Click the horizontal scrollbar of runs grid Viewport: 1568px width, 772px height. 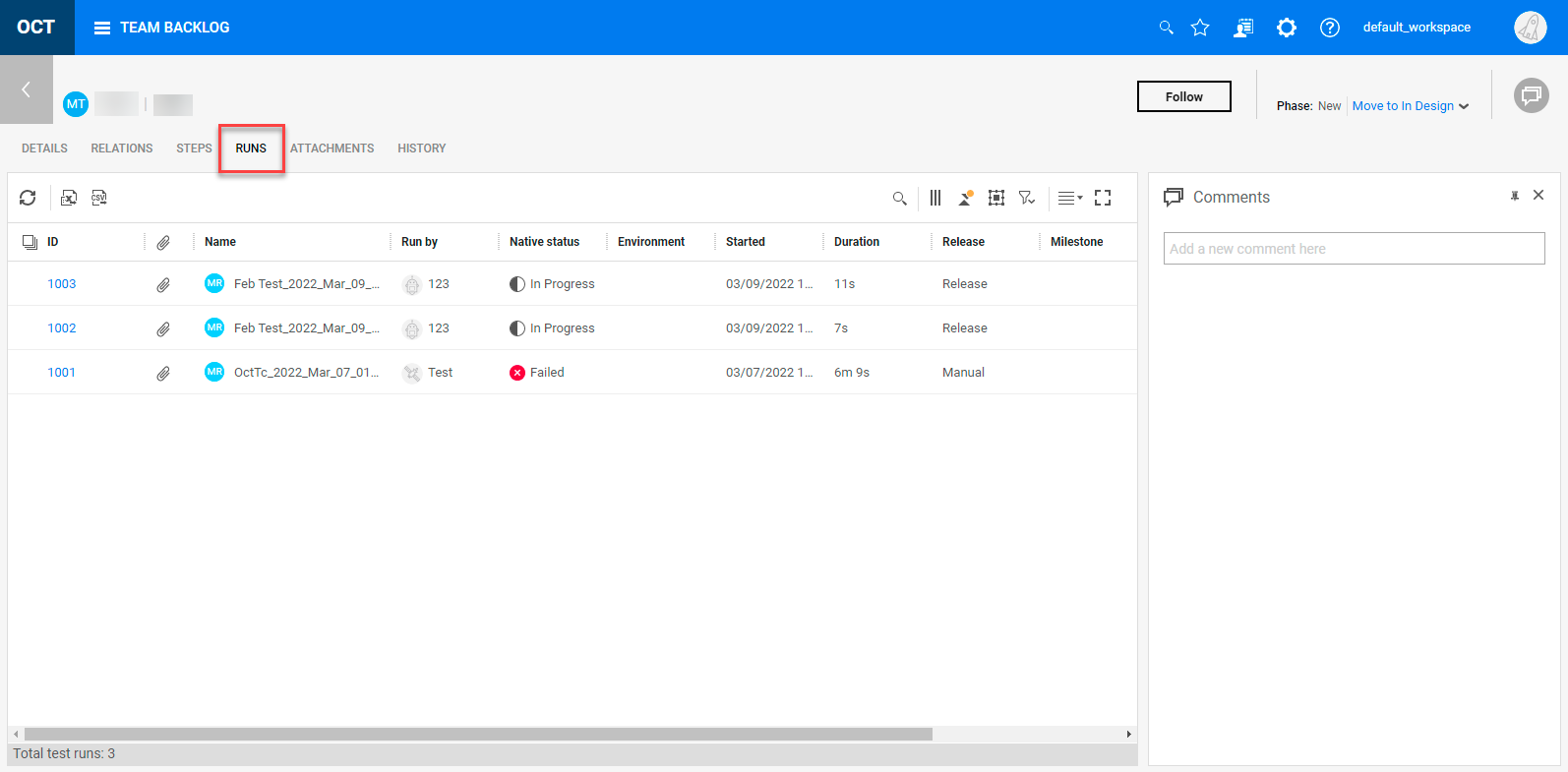pyautogui.click(x=478, y=734)
